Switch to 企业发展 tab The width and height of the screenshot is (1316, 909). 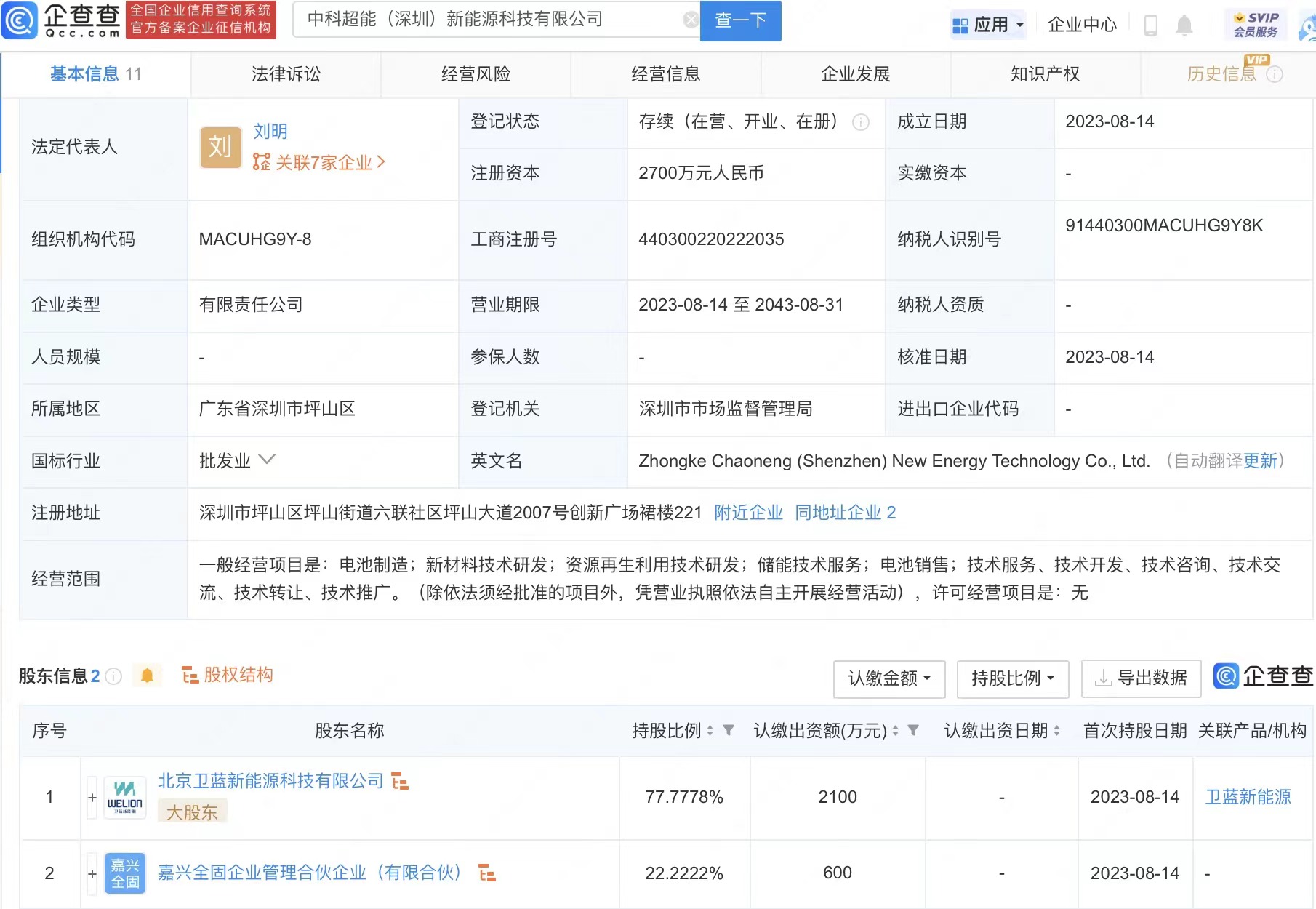click(x=856, y=74)
